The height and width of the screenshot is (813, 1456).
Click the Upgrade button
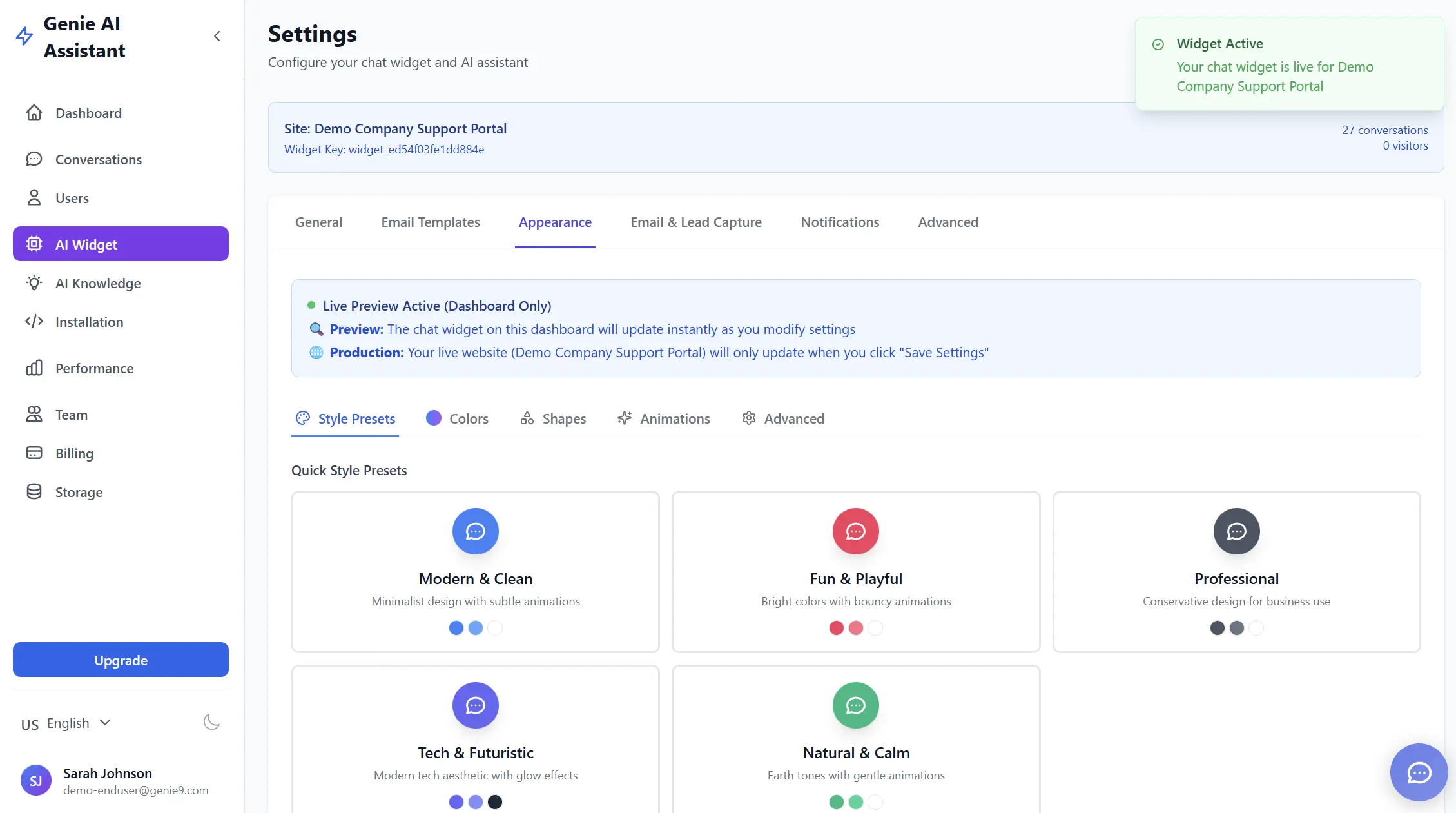point(121,660)
